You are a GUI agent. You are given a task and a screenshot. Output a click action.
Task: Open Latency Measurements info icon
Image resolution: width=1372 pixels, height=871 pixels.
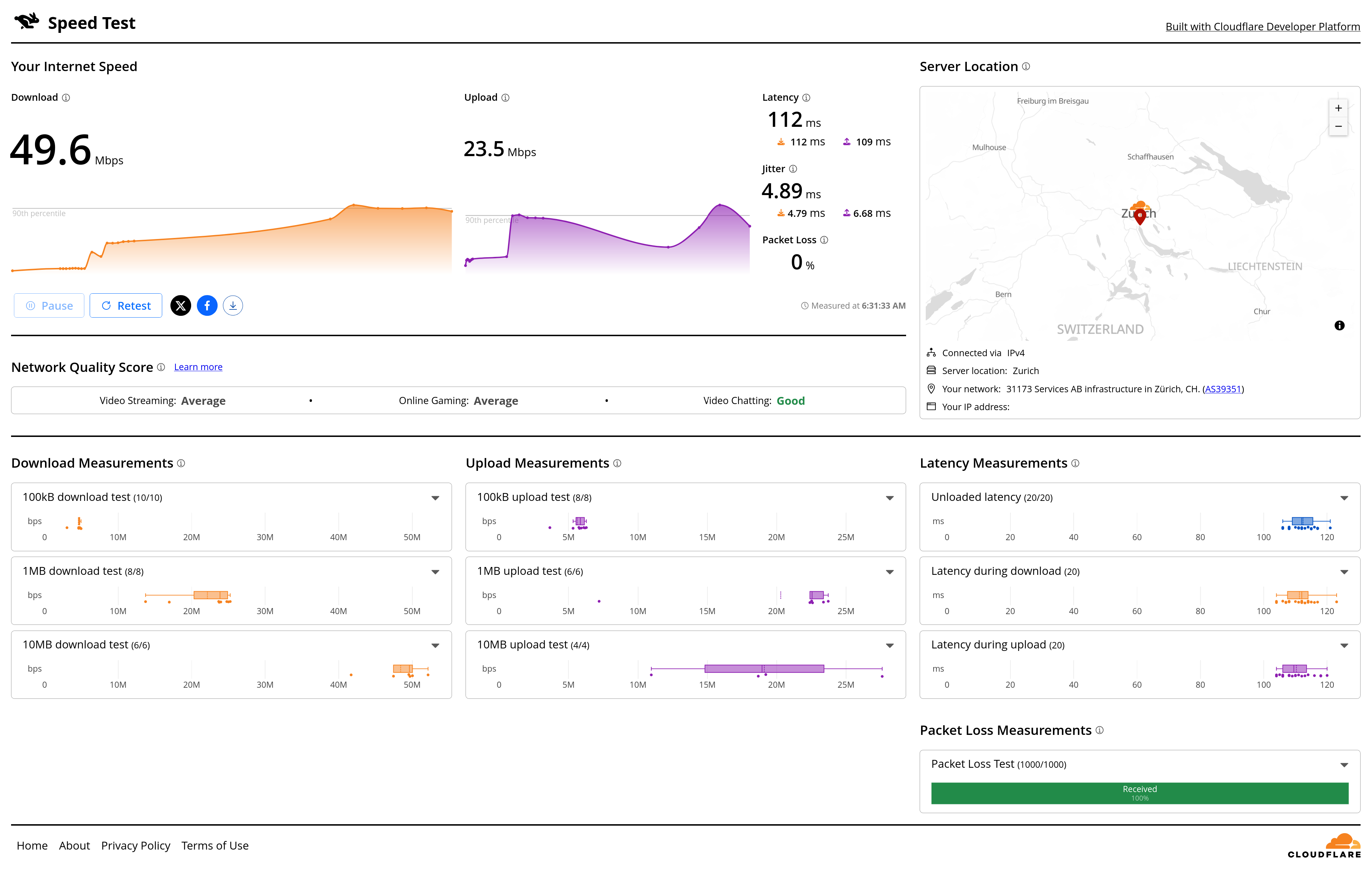(1075, 463)
